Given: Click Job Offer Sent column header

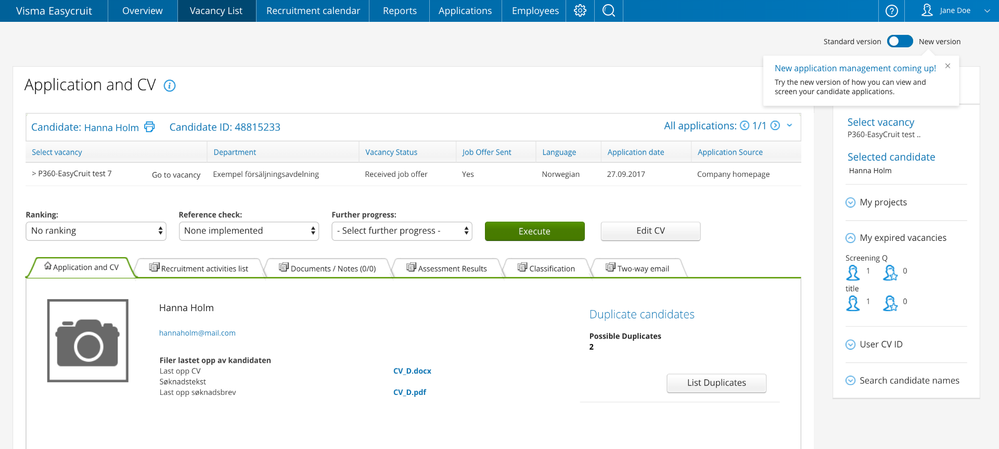Looking at the screenshot, I should 487,152.
